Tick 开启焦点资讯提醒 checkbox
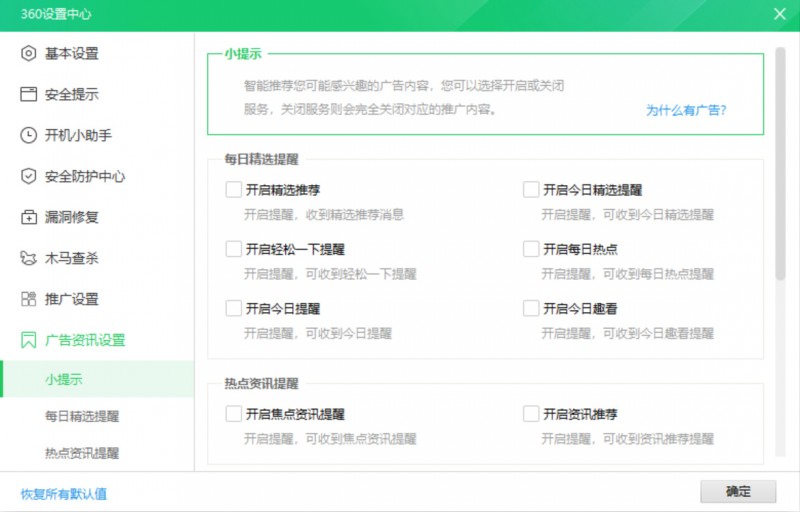The width and height of the screenshot is (800, 512). pyautogui.click(x=234, y=414)
